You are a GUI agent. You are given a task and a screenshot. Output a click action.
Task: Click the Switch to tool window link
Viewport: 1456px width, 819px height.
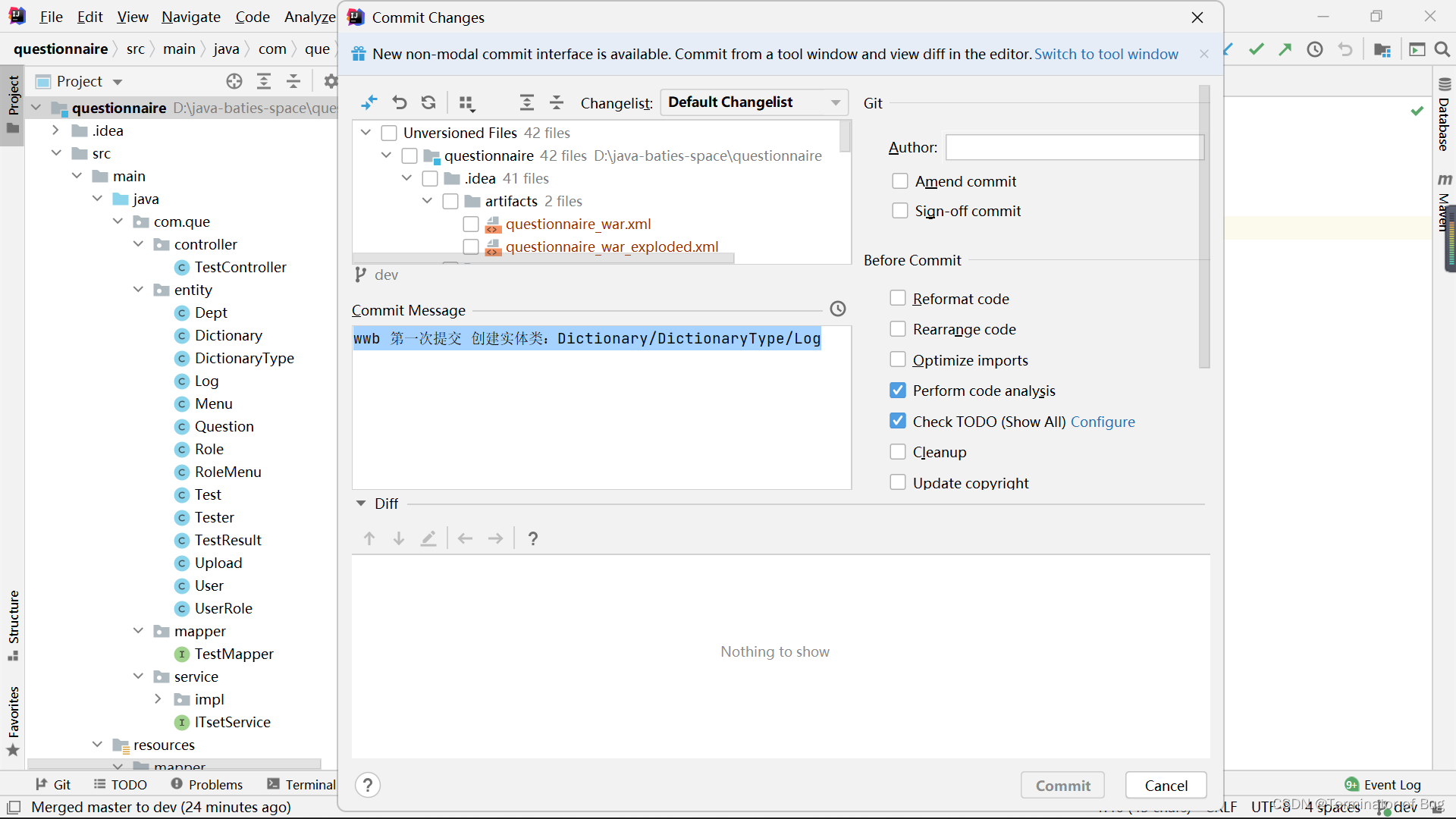coord(1106,54)
